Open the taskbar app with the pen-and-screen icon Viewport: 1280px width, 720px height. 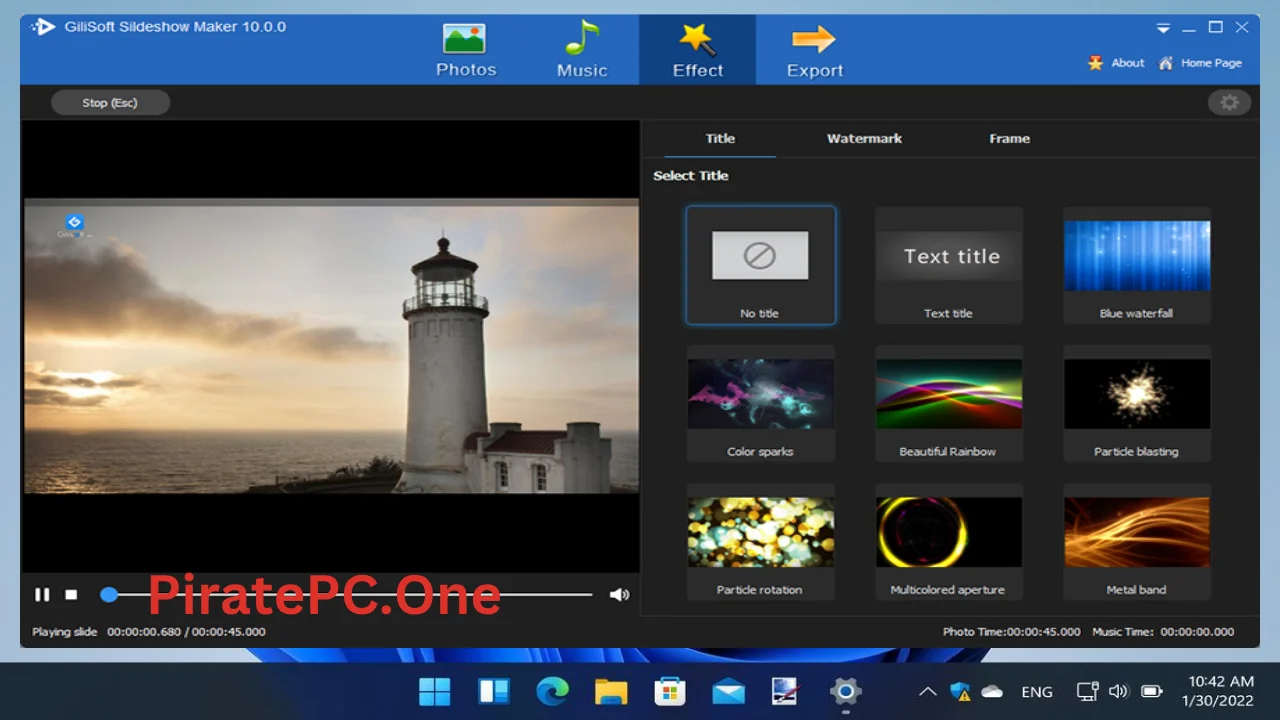[x=786, y=691]
